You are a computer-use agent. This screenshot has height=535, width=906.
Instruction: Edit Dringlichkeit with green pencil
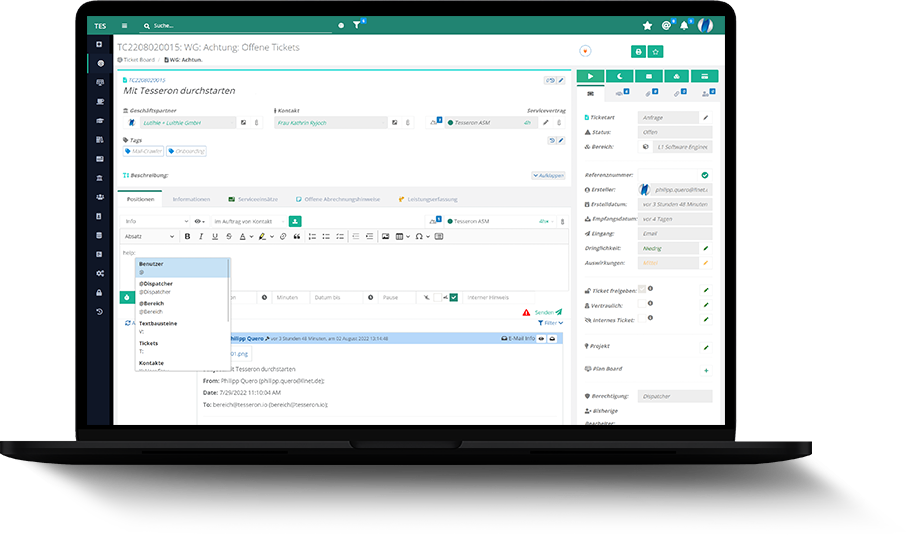pos(706,248)
